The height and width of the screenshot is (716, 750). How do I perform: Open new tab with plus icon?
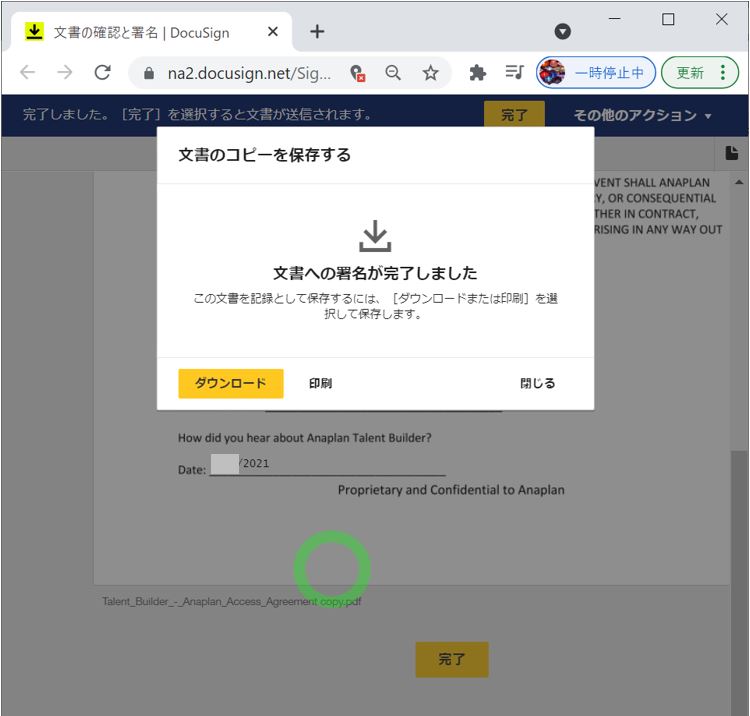pyautogui.click(x=317, y=32)
